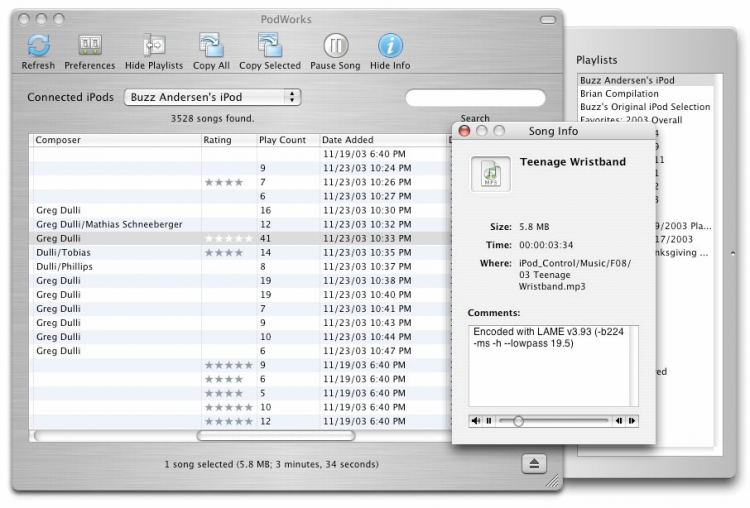Close the Song Info window

click(x=464, y=131)
